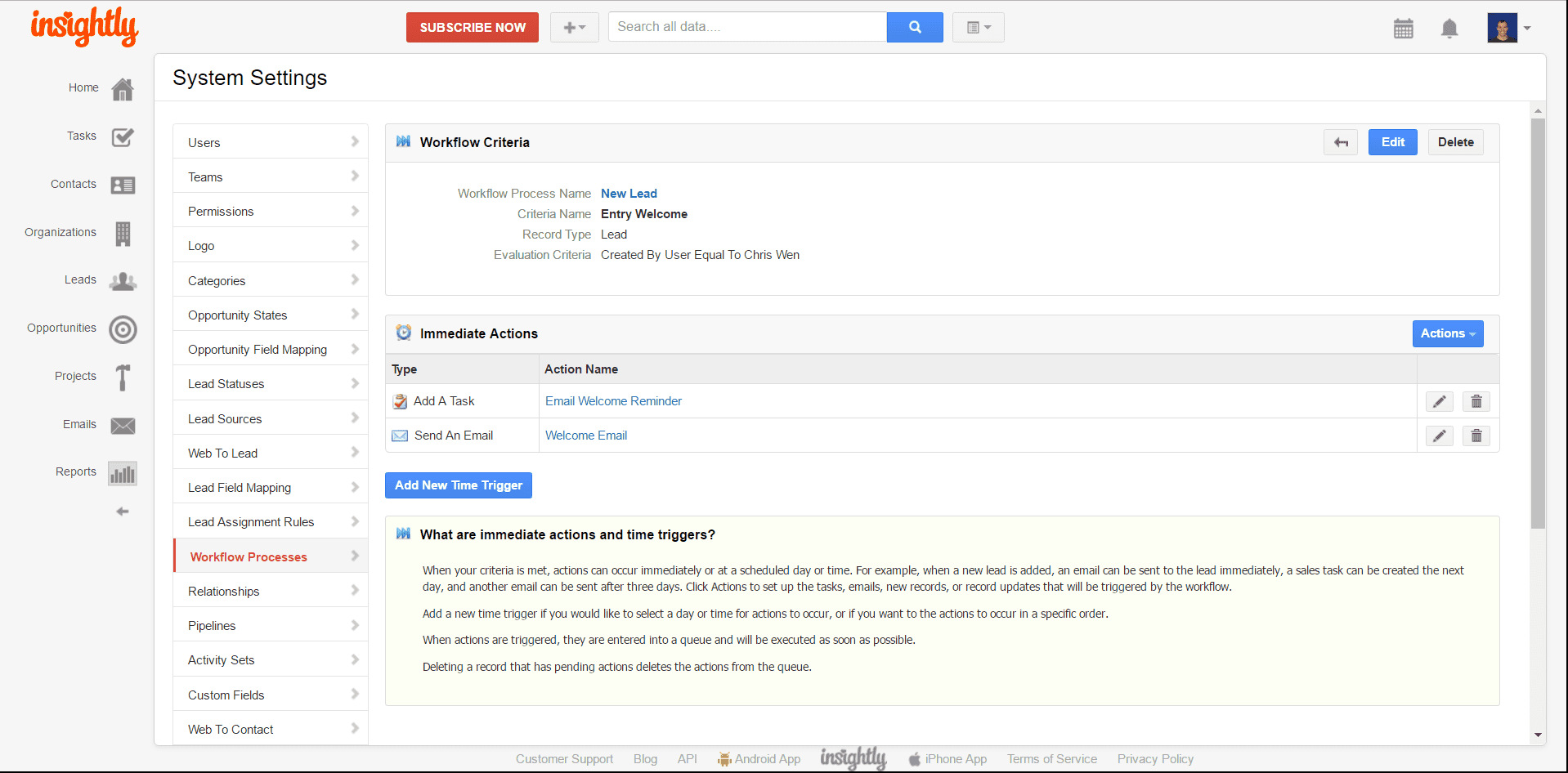Image resolution: width=1568 pixels, height=773 pixels.
Task: Open the Email Welcome Reminder link
Action: coord(613,401)
